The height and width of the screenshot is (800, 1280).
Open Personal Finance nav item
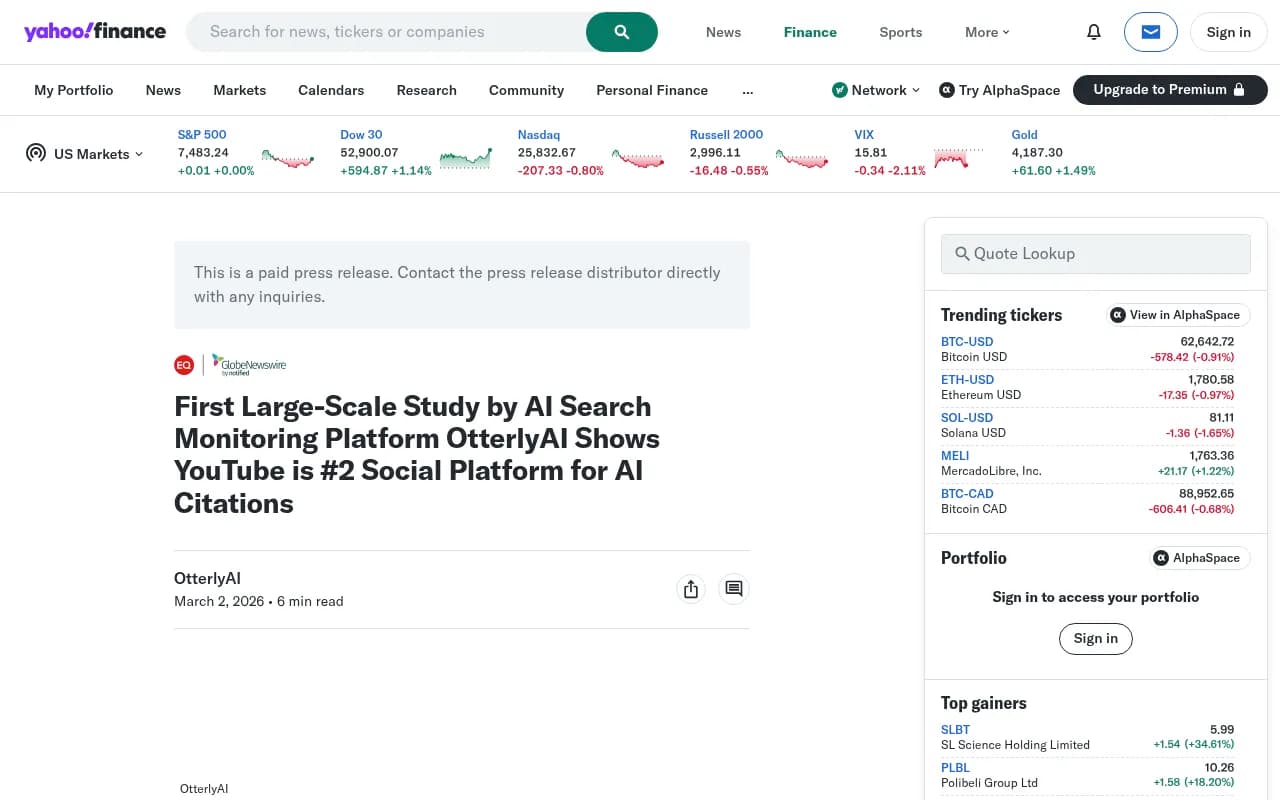click(652, 90)
